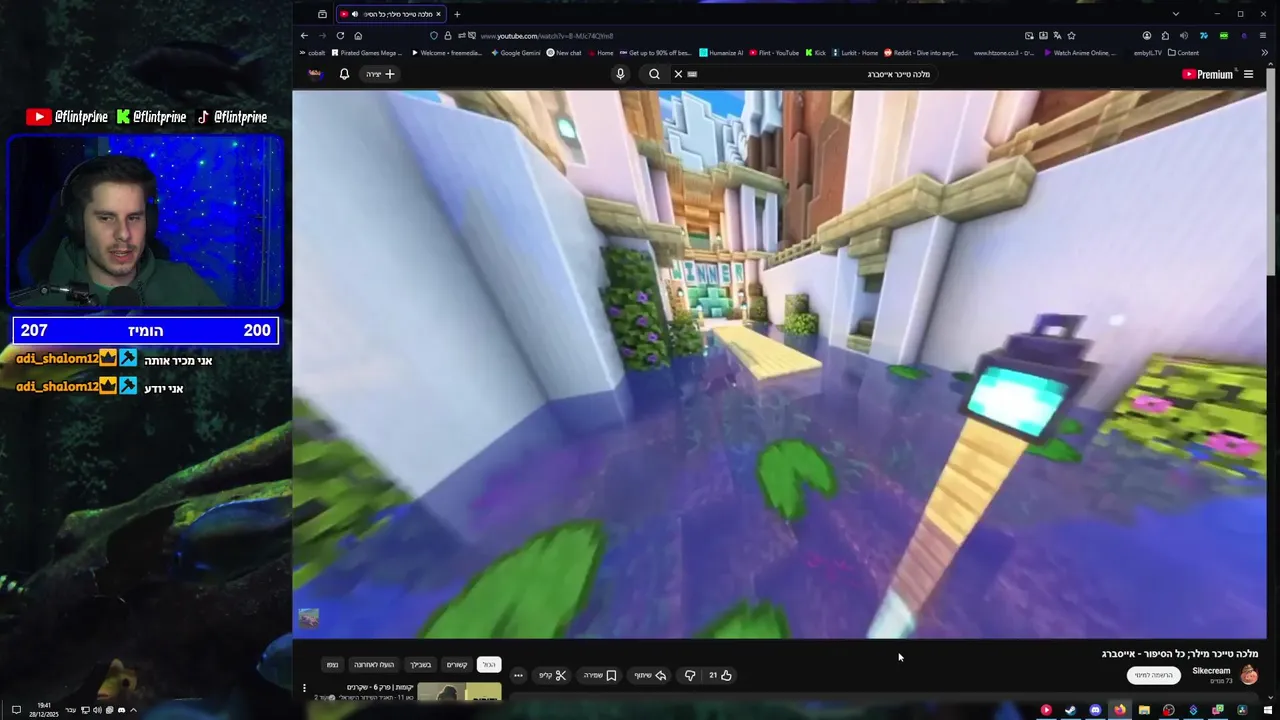
Task: Click the Minecraft video player
Action: pos(779,363)
